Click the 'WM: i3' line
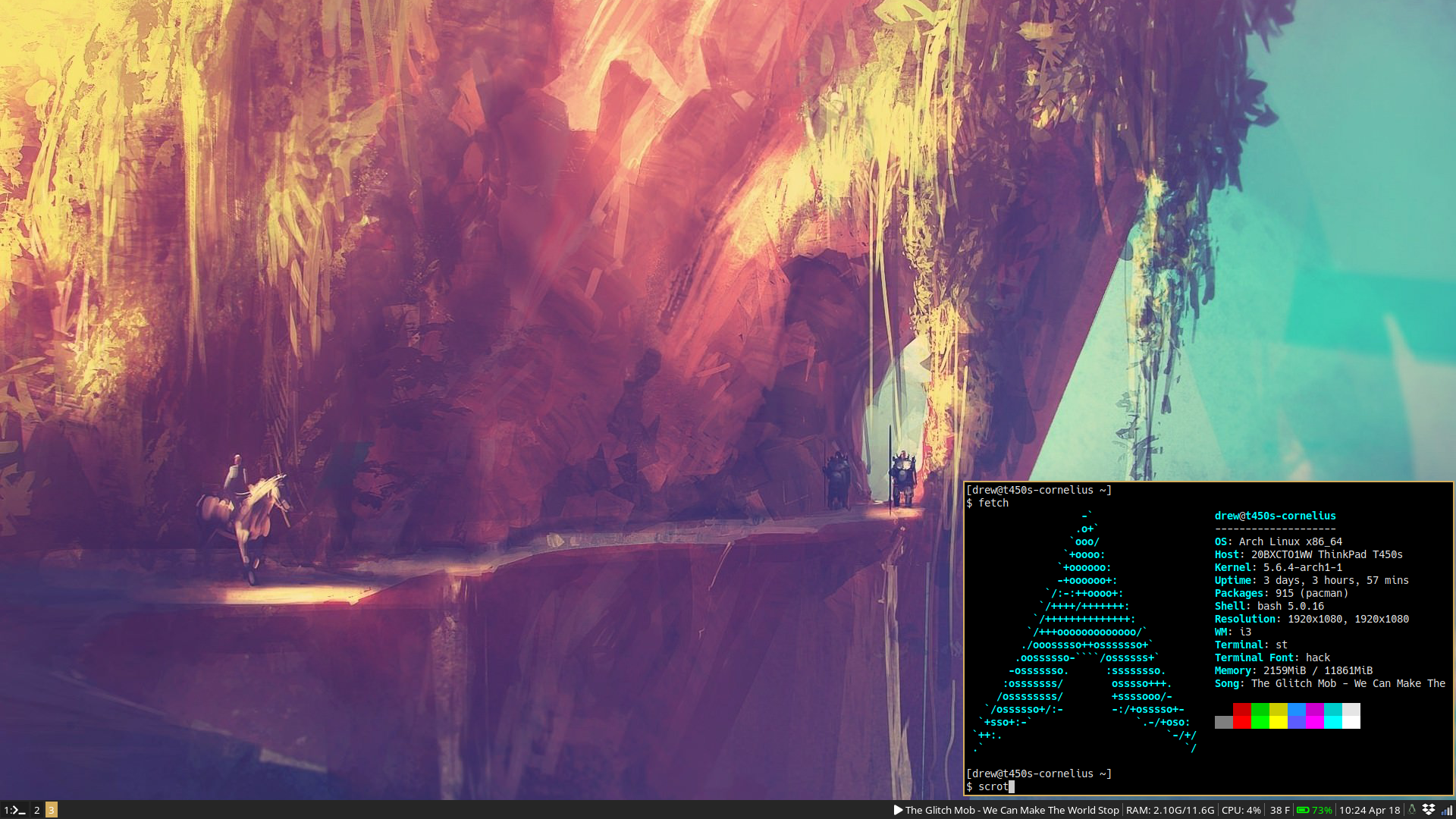This screenshot has height=819, width=1456. (x=1232, y=632)
